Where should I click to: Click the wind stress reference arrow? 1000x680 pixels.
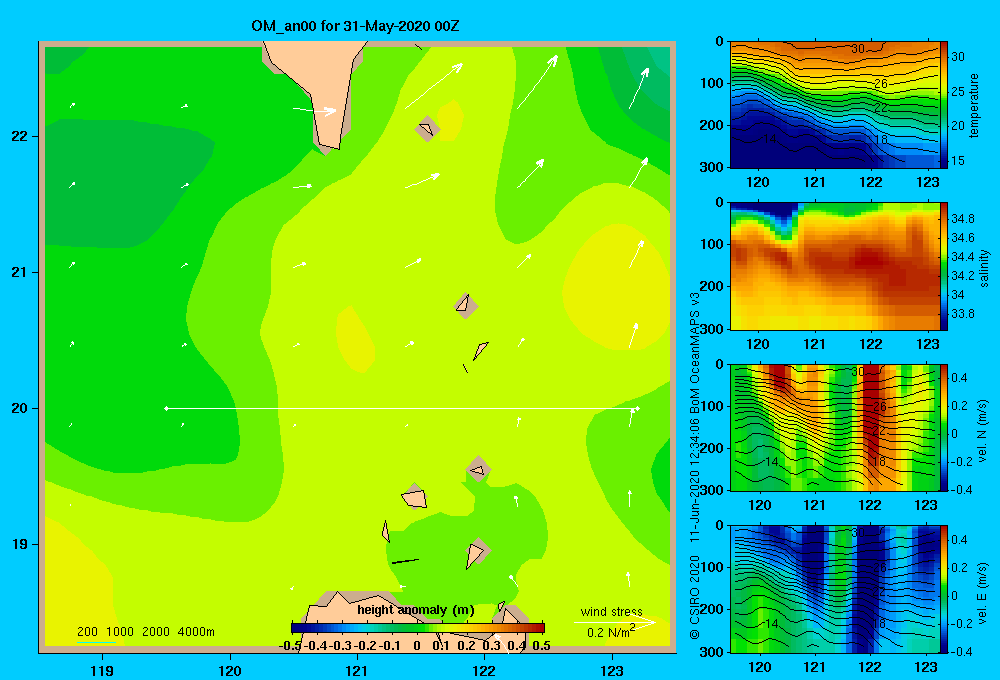tap(615, 622)
